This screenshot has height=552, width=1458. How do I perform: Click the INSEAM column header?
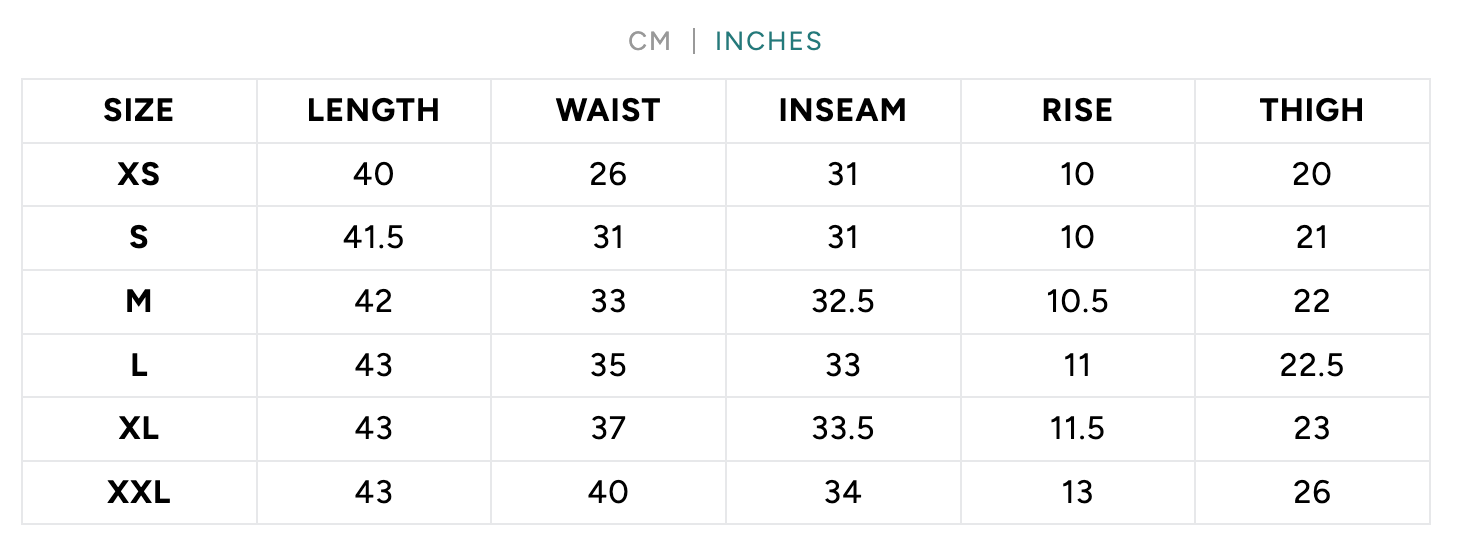[843, 110]
